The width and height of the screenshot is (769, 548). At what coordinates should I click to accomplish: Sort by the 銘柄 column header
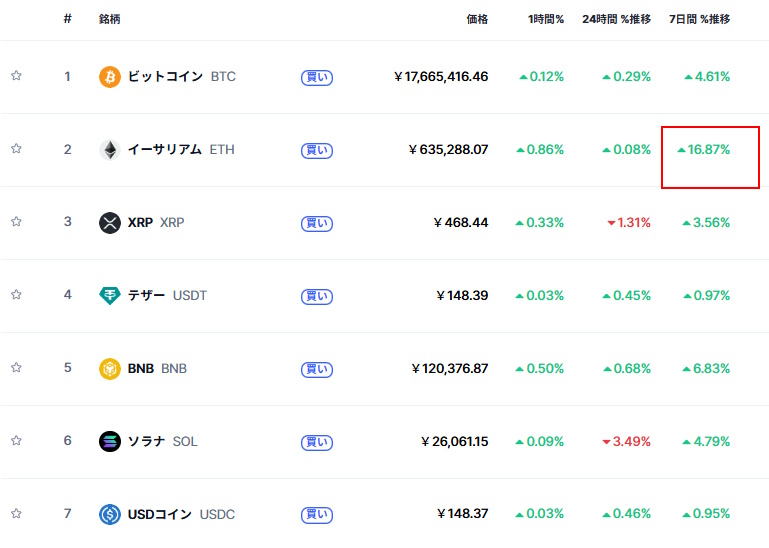(x=109, y=19)
